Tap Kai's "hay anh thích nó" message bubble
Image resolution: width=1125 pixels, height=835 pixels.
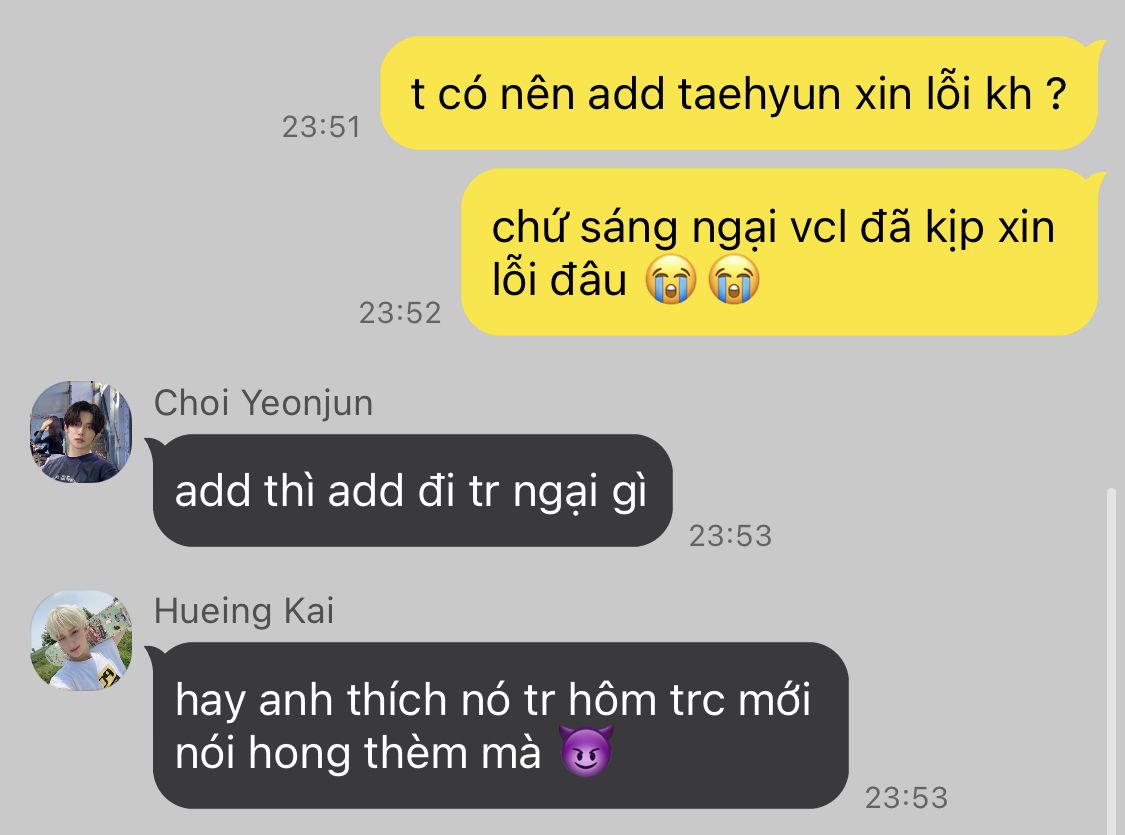coord(498,725)
